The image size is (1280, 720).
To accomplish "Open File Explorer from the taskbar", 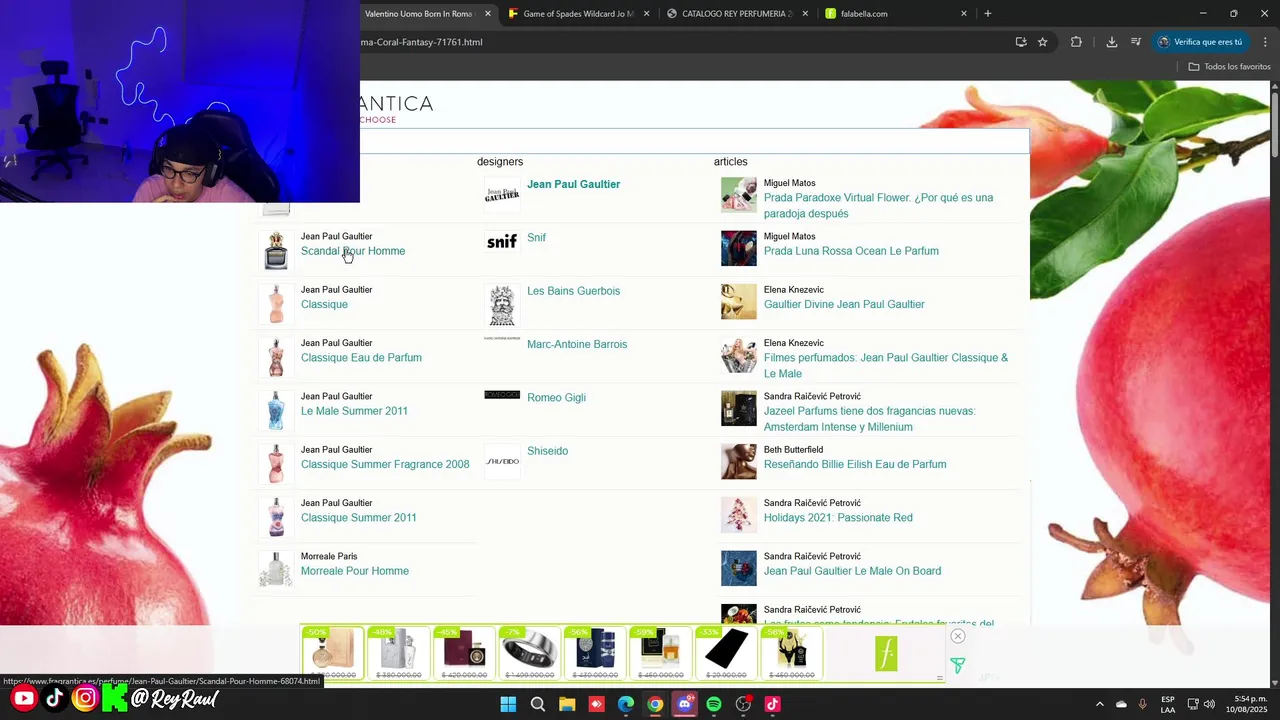I will click(567, 704).
